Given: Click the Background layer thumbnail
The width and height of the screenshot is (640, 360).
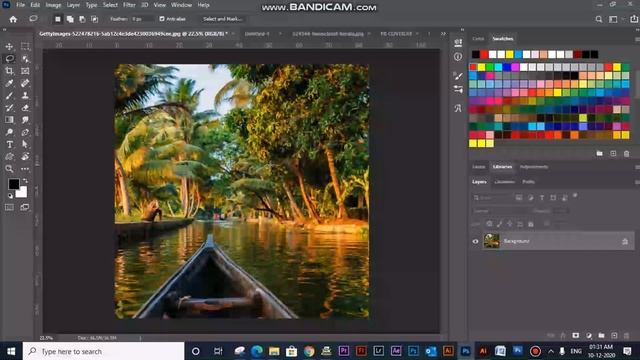Looking at the screenshot, I should point(491,241).
